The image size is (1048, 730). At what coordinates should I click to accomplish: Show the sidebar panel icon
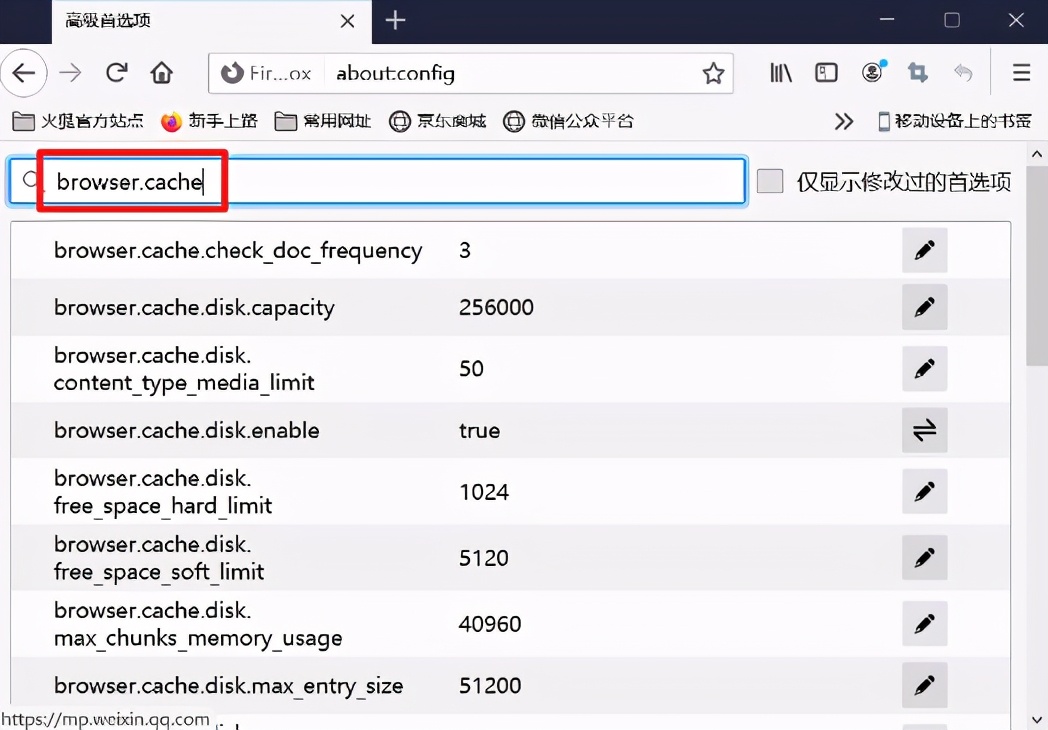click(x=826, y=73)
